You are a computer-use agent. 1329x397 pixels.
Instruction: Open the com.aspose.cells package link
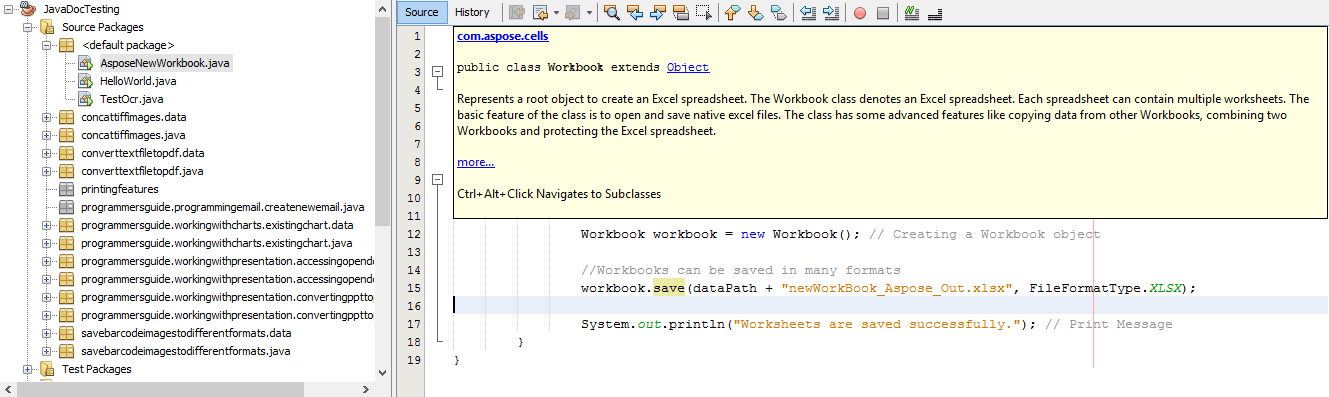point(502,37)
